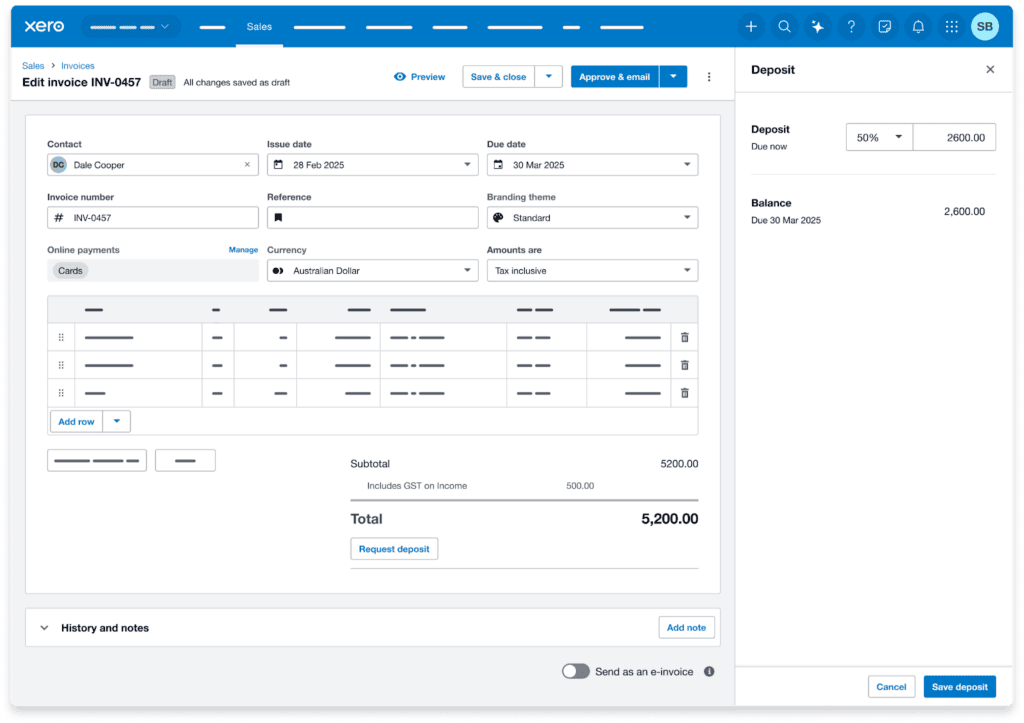Select the Sales tab in navigation
The width and height of the screenshot is (1024, 723).
tap(259, 27)
